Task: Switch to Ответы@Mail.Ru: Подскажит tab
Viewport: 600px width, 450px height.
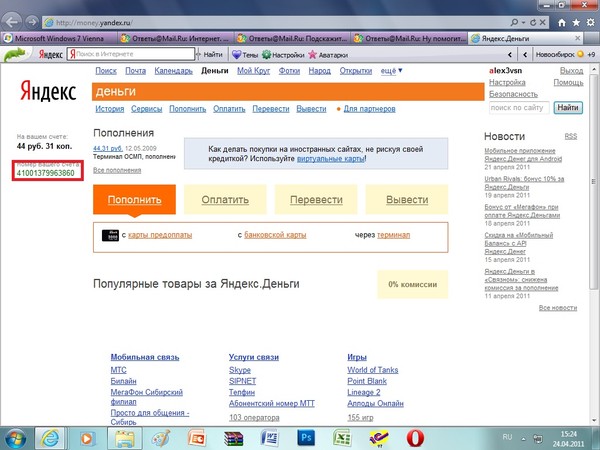Action: [x=293, y=38]
